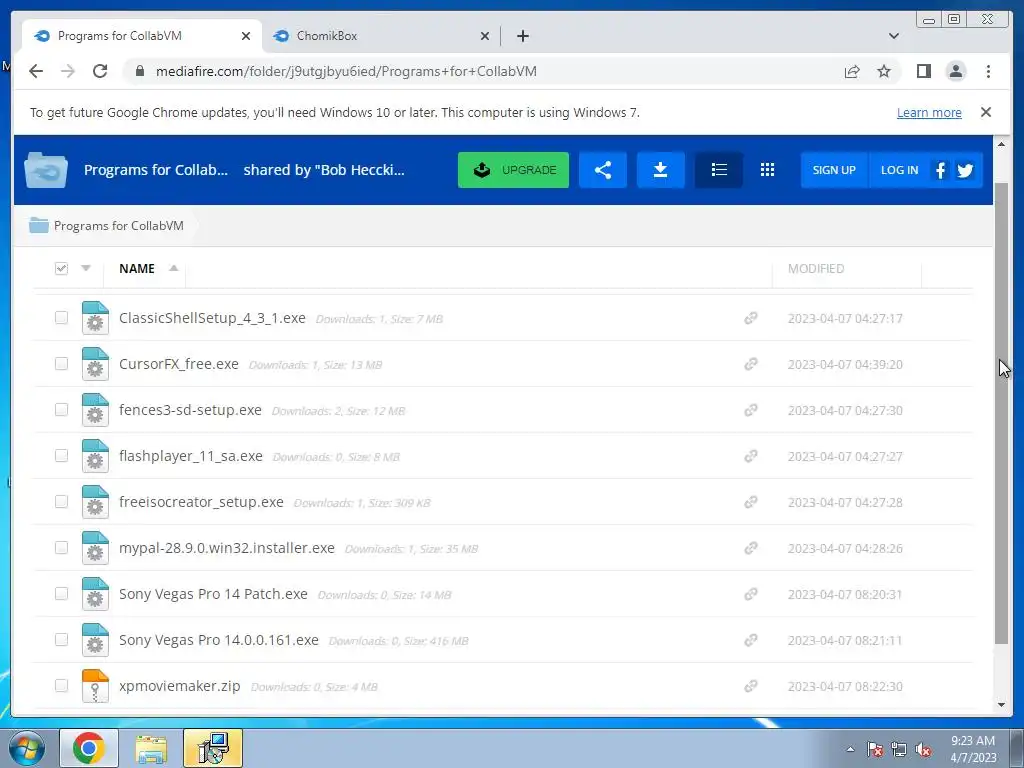Screen dimensions: 1024x768
Task: Click the Facebook login icon
Action: click(940, 170)
